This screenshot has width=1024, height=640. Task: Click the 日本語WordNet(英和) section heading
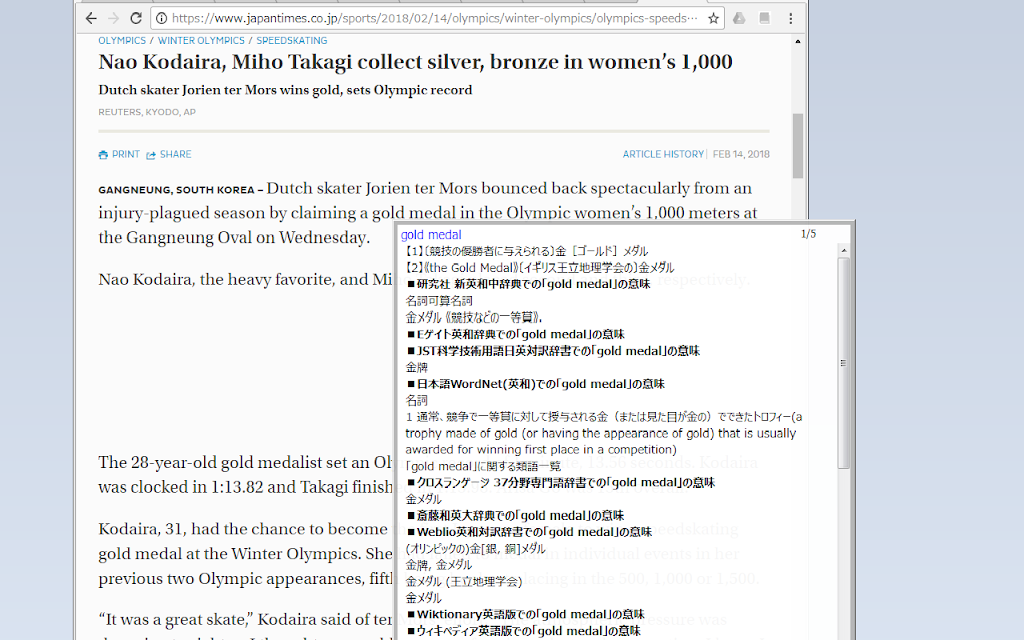(536, 384)
